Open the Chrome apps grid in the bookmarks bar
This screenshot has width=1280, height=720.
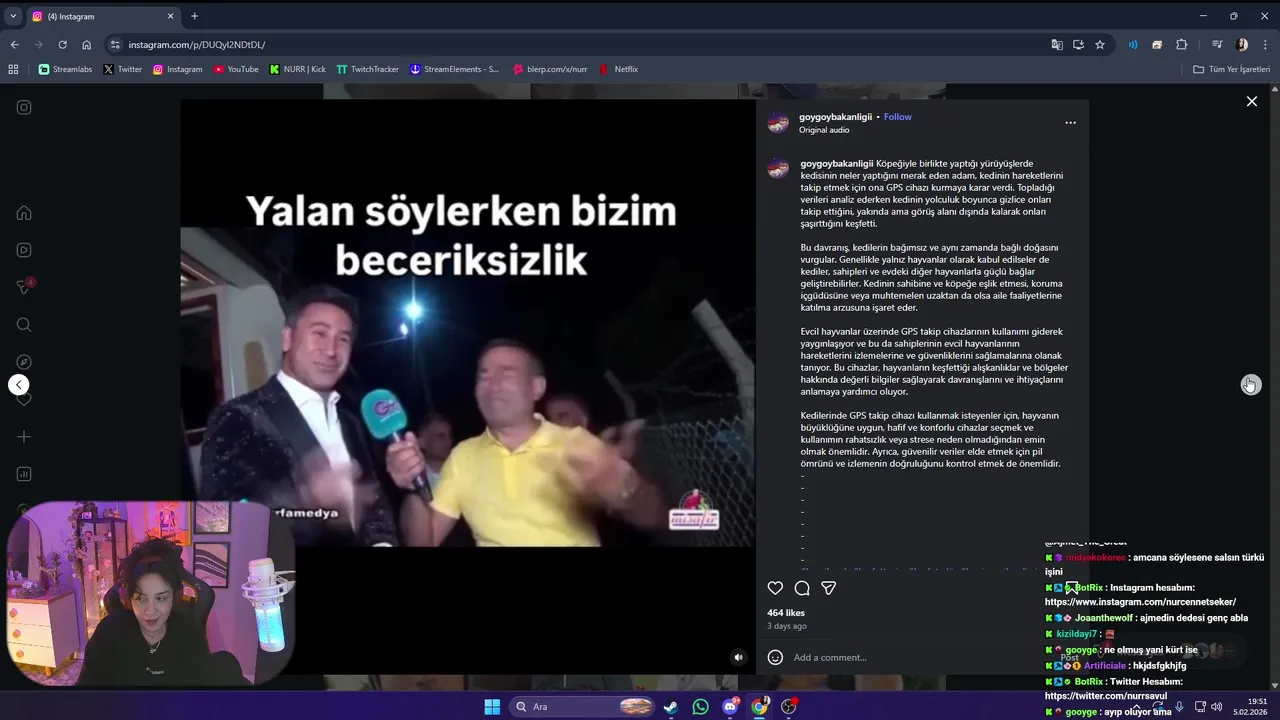[13, 69]
